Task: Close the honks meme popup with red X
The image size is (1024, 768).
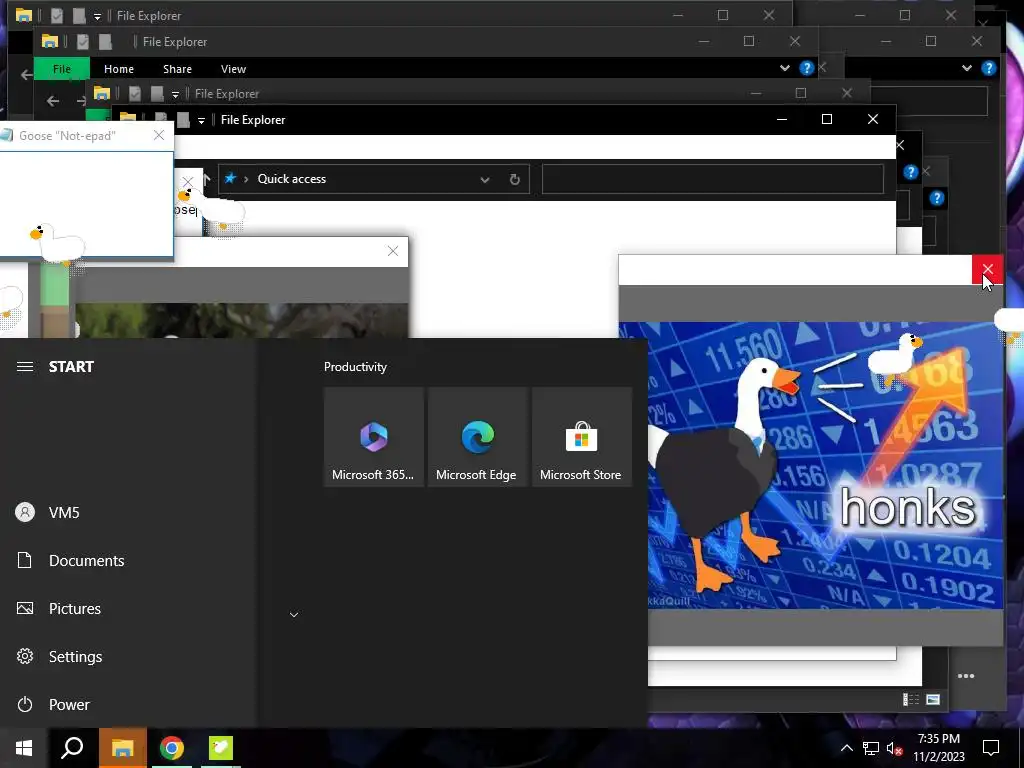Action: 987,269
